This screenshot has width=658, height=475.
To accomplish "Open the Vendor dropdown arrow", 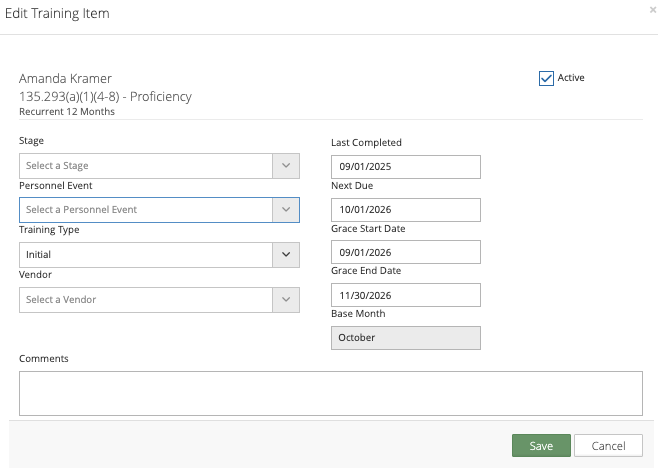I will (x=286, y=300).
